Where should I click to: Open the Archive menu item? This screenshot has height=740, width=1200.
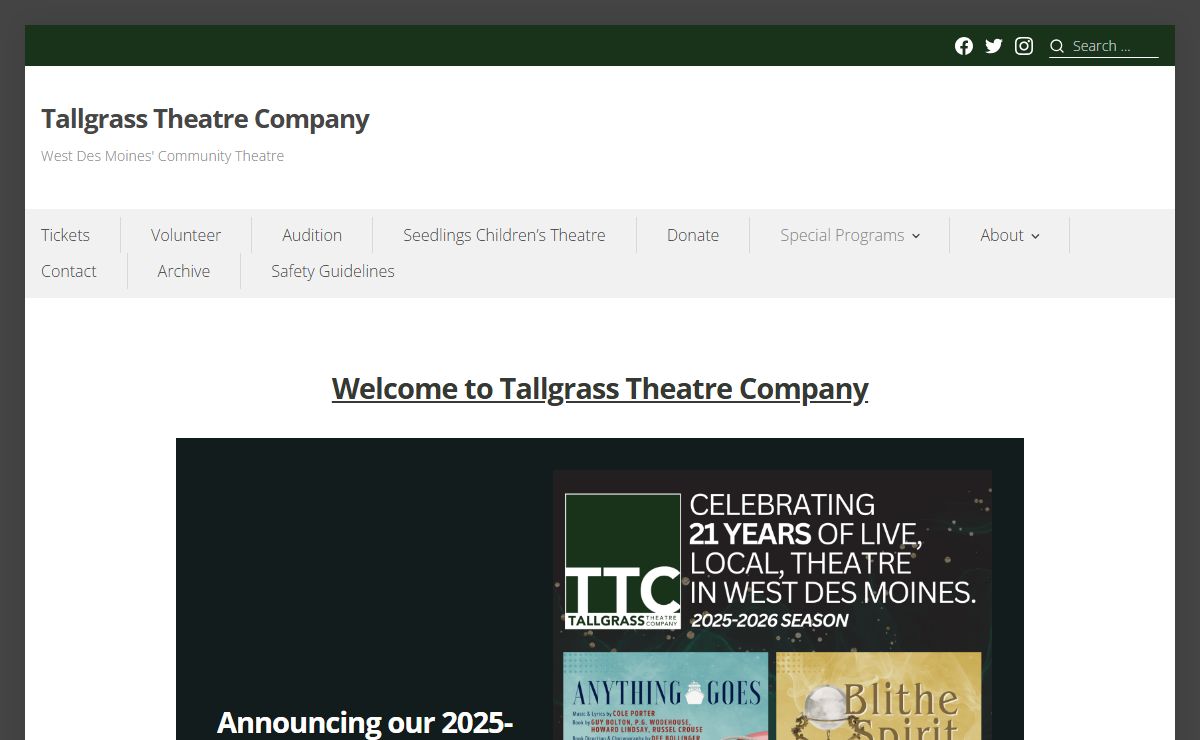click(x=184, y=271)
